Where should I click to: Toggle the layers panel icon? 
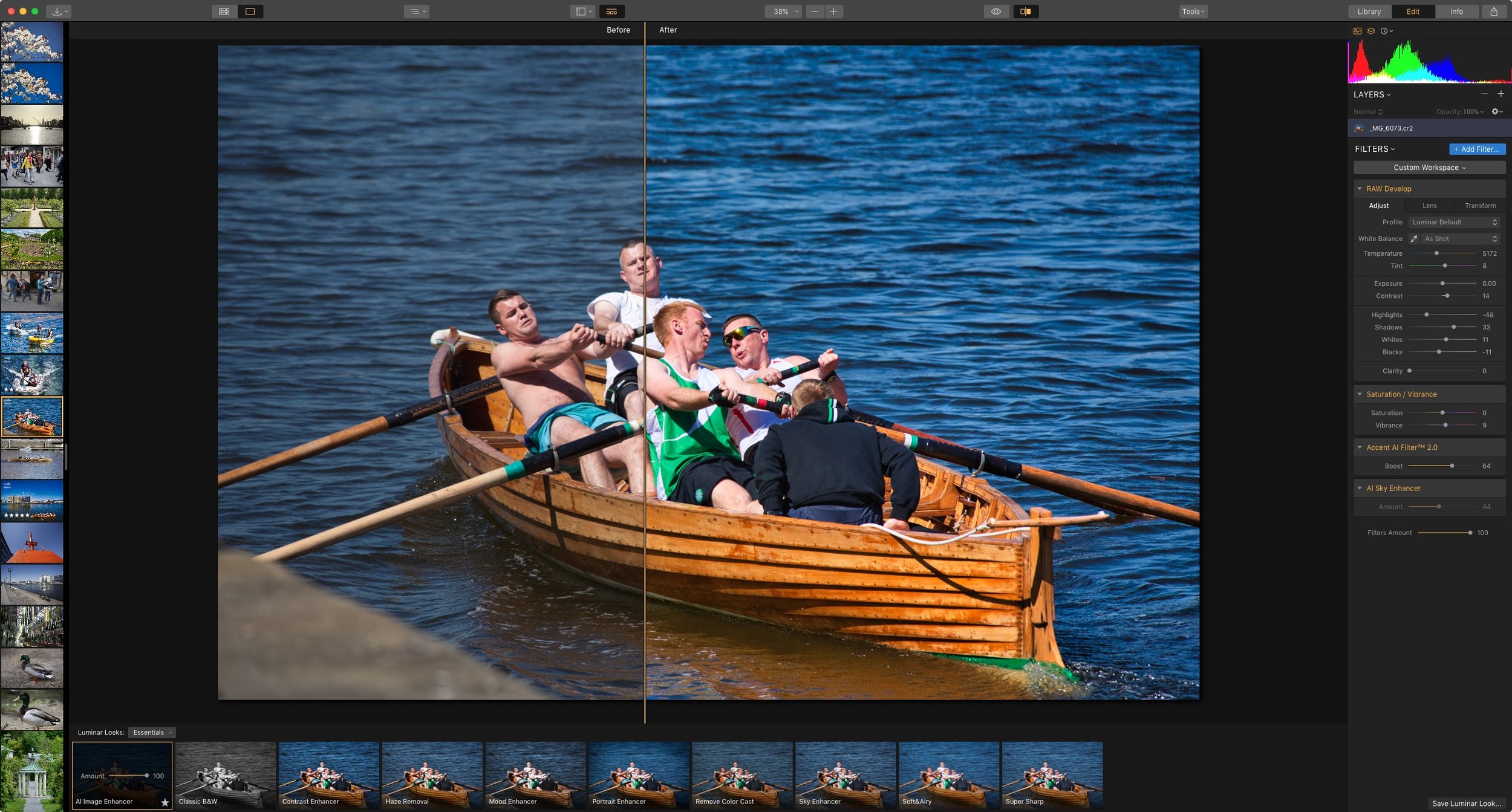coord(1371,31)
